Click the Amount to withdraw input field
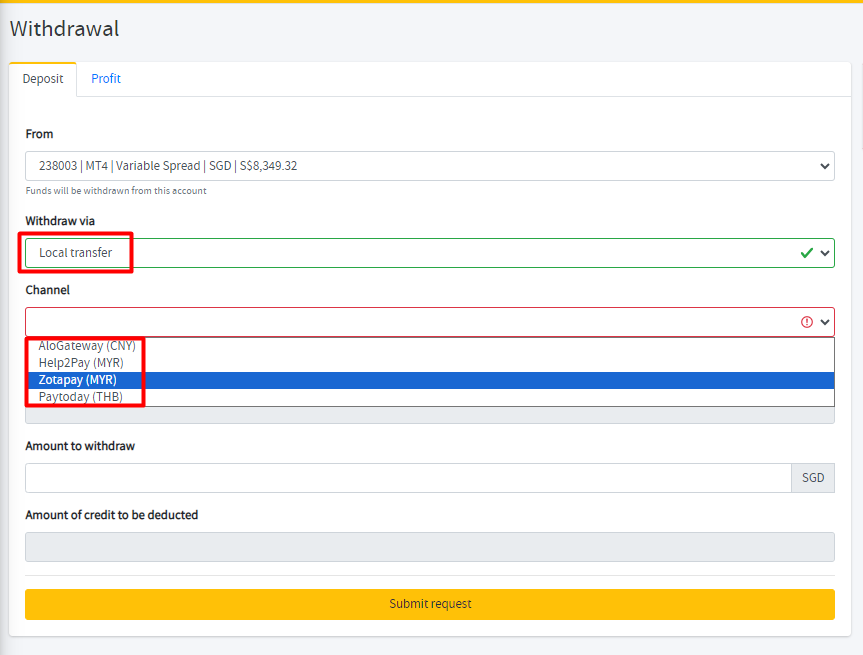 tap(408, 478)
